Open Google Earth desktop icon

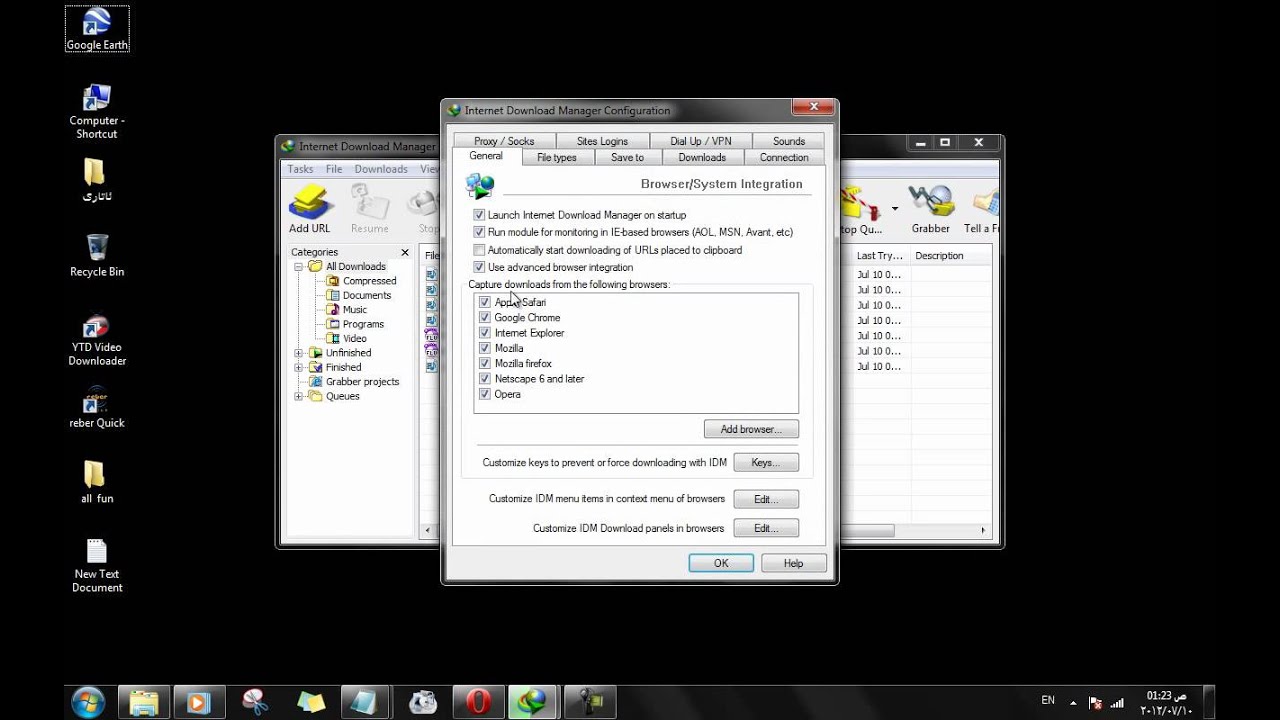click(97, 29)
